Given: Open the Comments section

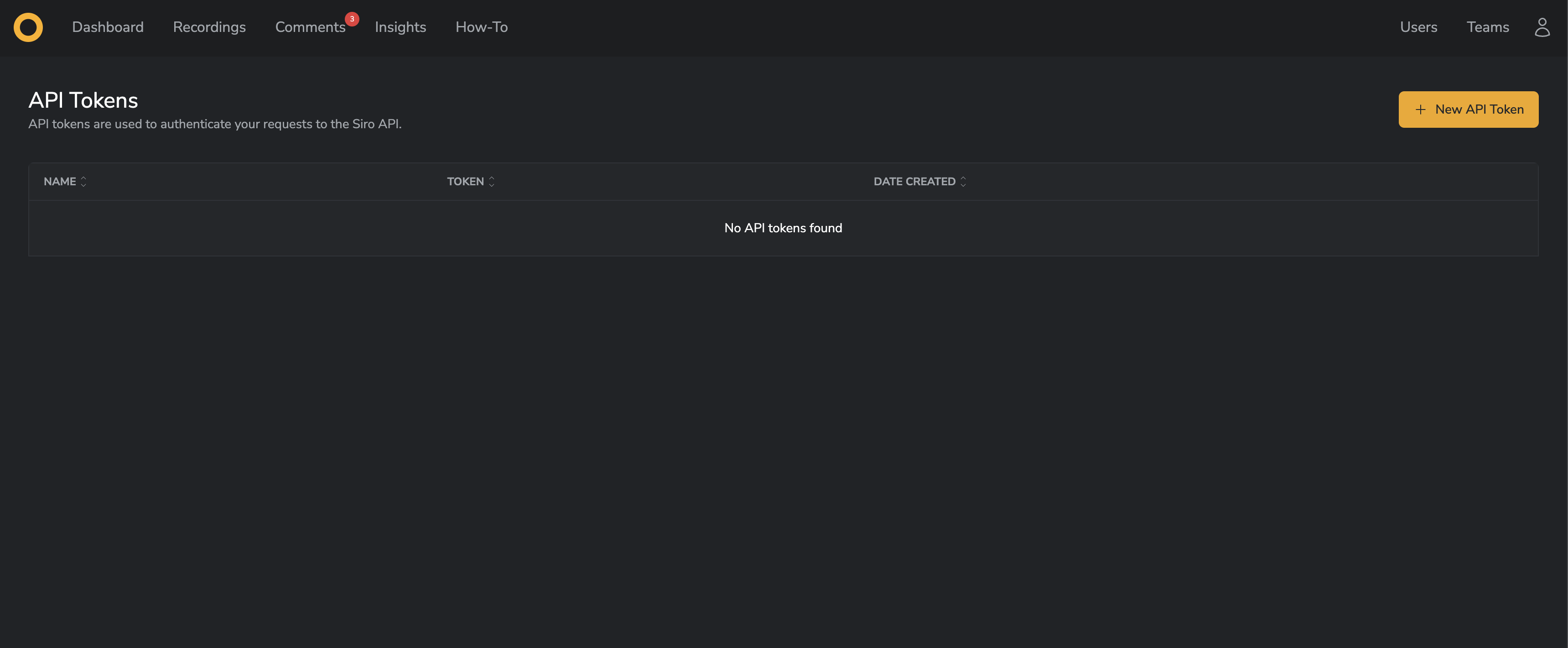Looking at the screenshot, I should pos(310,27).
